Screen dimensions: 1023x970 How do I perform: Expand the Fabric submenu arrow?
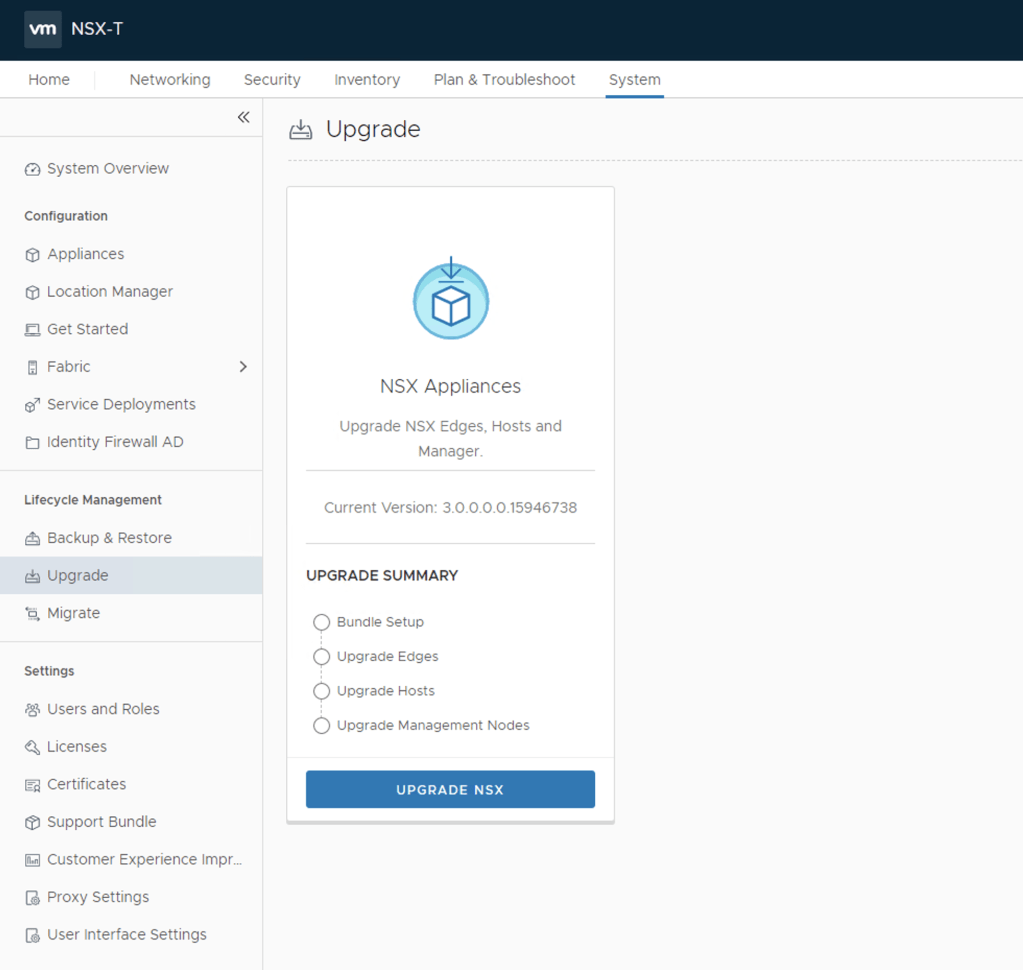pyautogui.click(x=243, y=367)
